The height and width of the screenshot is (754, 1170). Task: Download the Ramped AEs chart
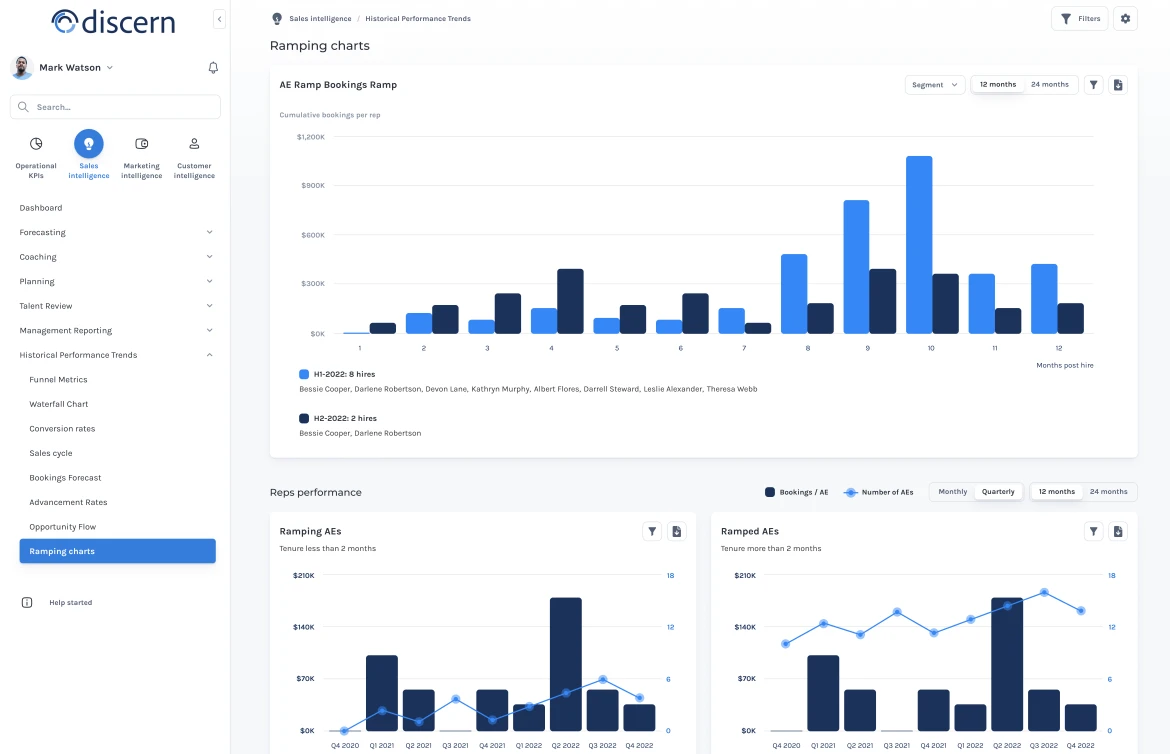[1118, 532]
